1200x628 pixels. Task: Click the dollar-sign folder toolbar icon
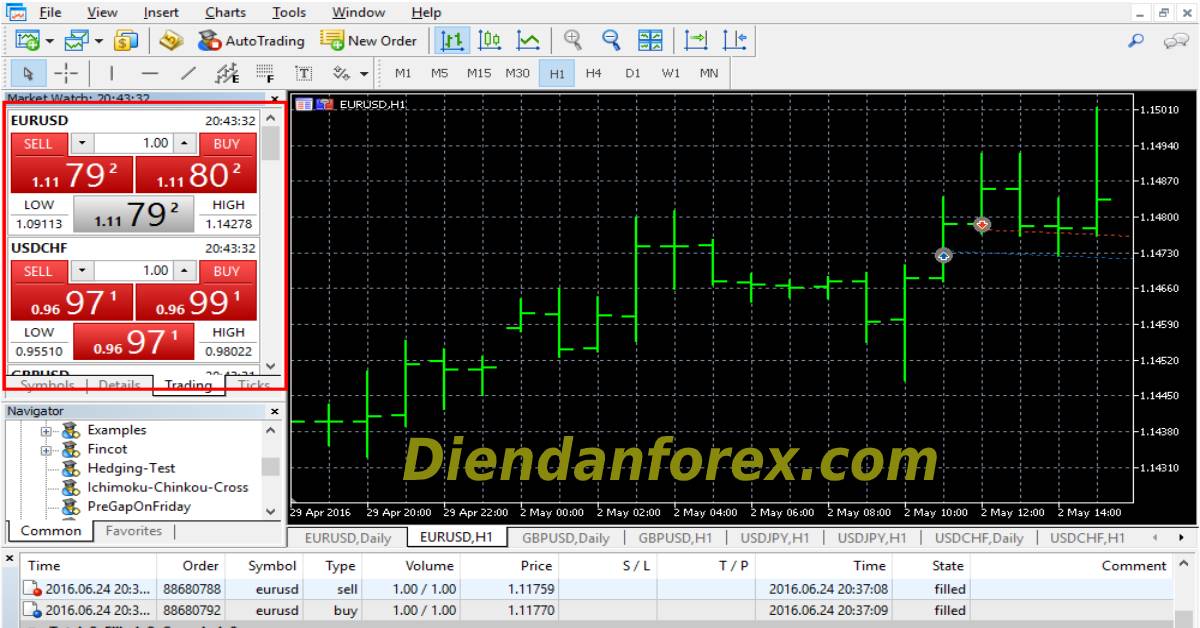[x=126, y=41]
